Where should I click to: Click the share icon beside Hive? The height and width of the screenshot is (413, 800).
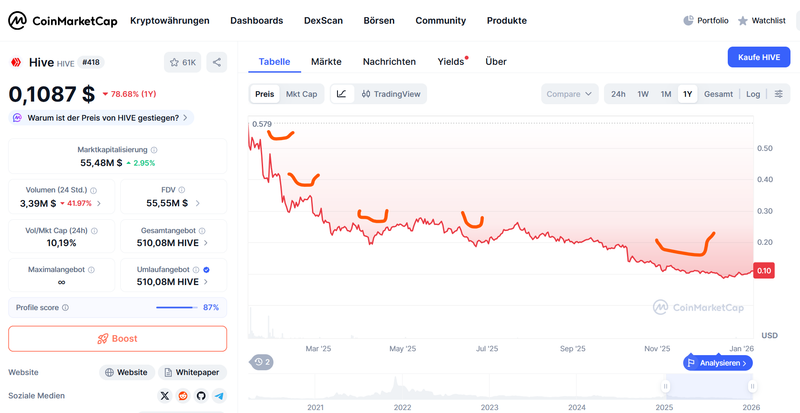tap(217, 62)
